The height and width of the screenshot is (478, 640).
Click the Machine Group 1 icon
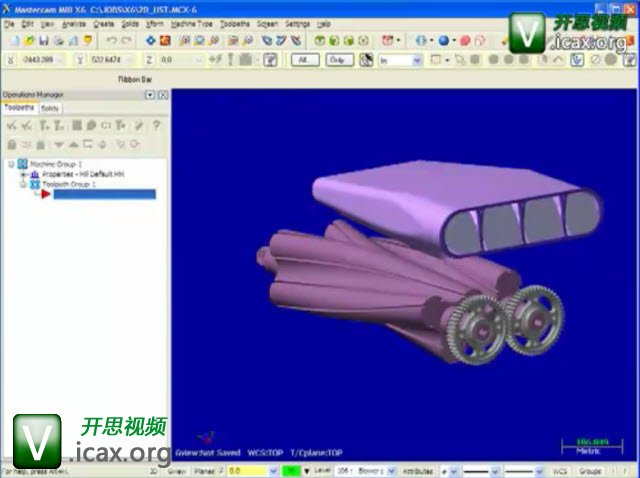pyautogui.click(x=22, y=164)
